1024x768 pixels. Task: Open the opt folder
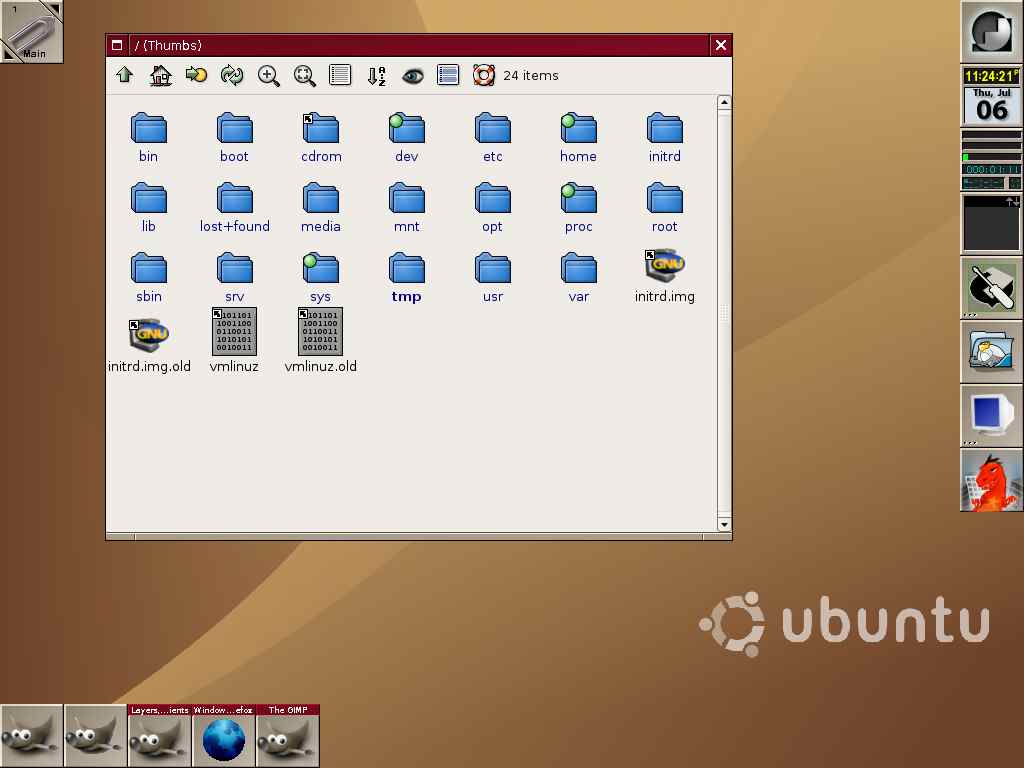pos(492,208)
